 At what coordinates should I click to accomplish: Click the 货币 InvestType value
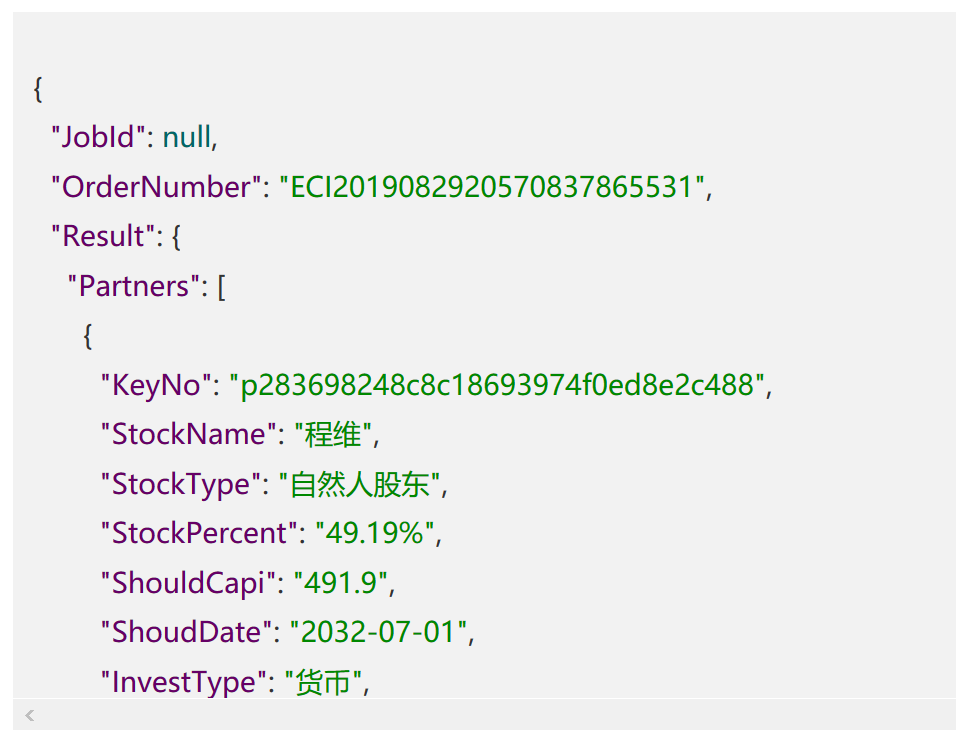click(x=323, y=682)
